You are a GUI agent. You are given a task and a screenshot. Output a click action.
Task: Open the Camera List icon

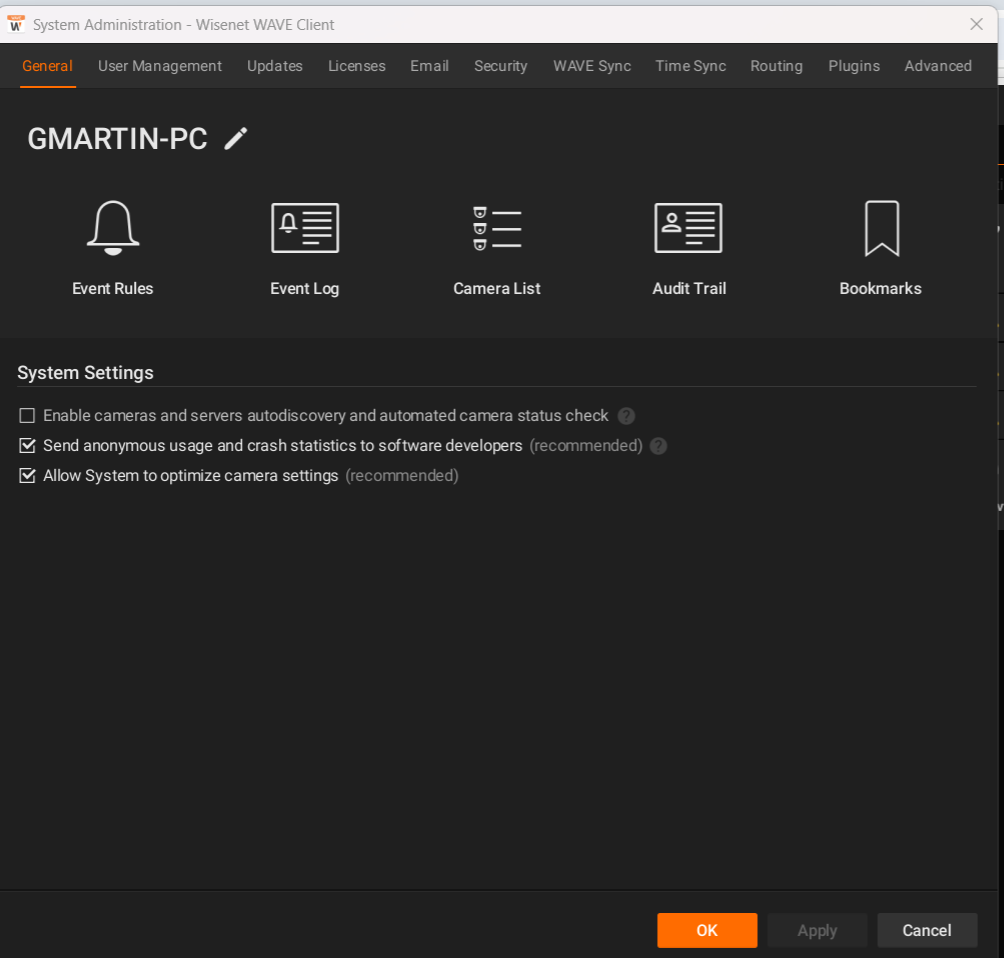coord(497,228)
